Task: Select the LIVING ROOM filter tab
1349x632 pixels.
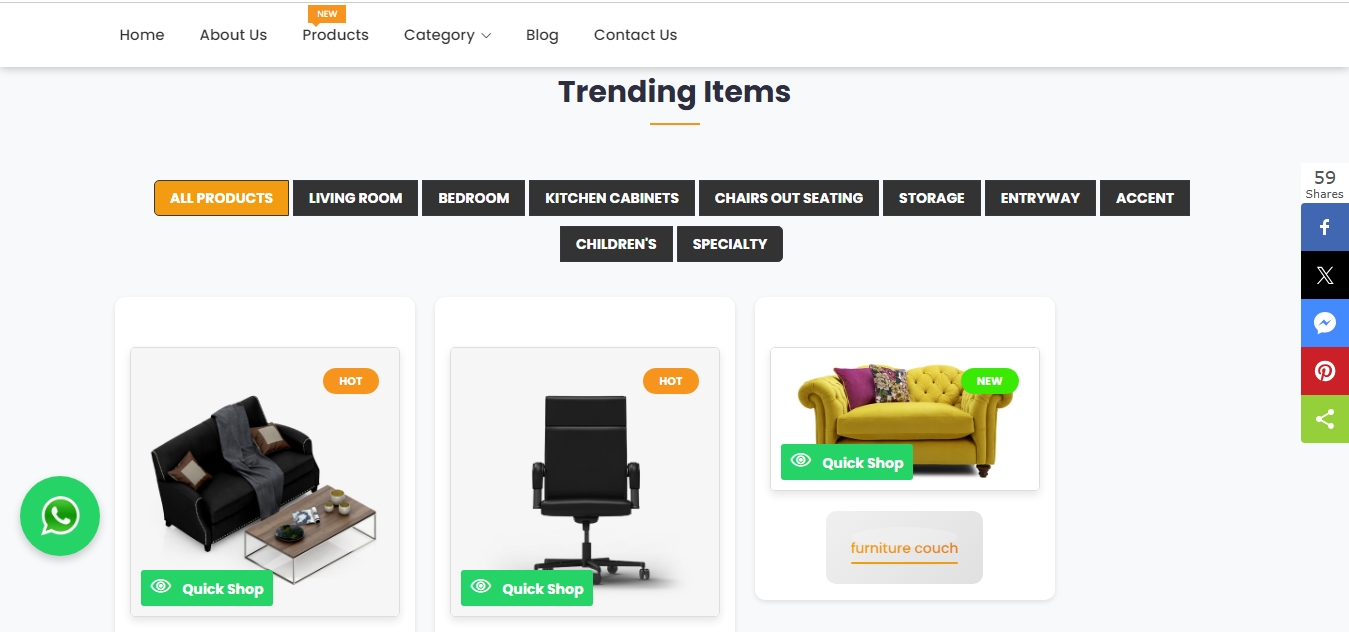Action: point(355,198)
